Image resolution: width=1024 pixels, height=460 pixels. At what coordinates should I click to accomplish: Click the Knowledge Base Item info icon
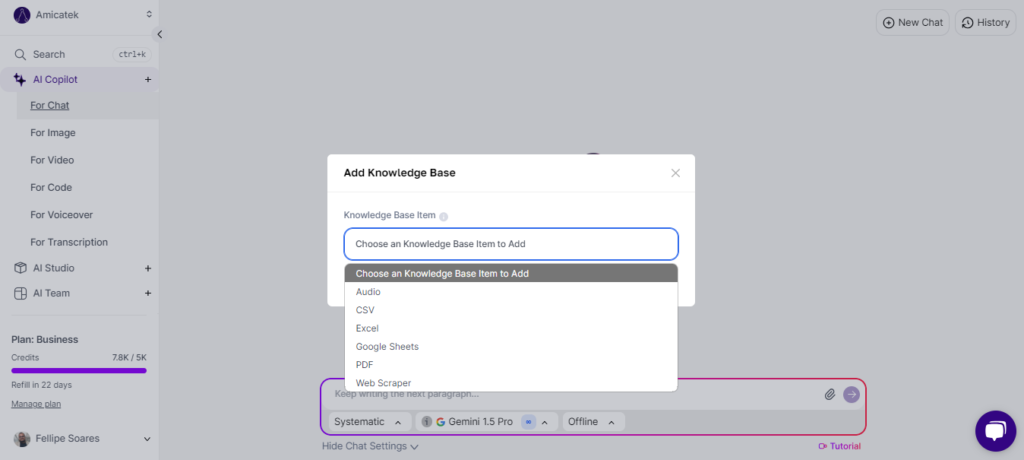click(x=443, y=216)
